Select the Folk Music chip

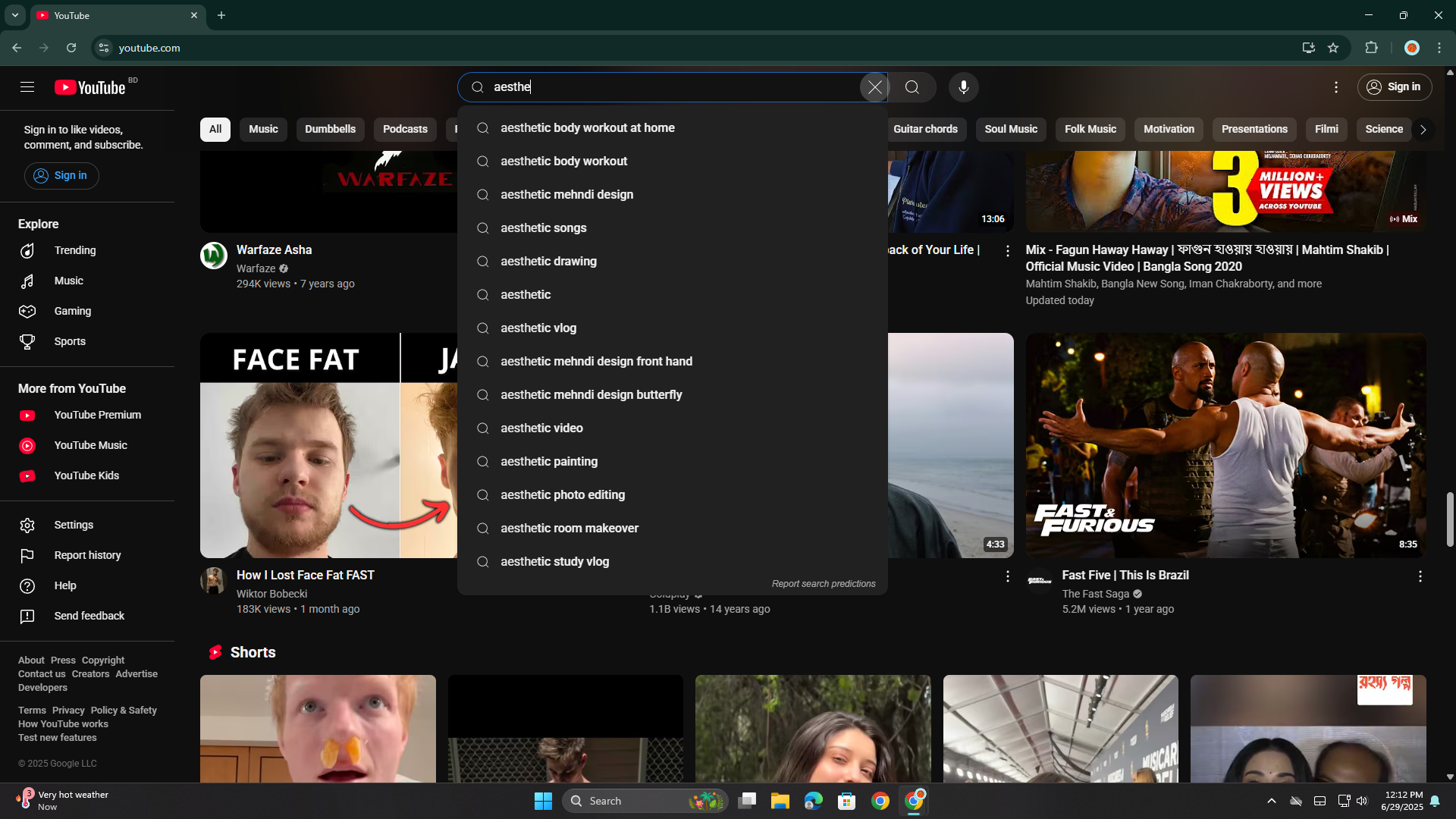[1090, 129]
